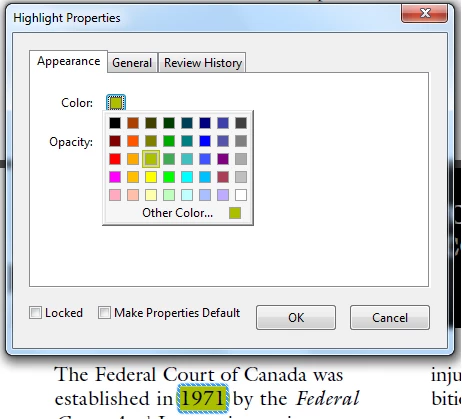Pick the black color swatch

click(115, 123)
